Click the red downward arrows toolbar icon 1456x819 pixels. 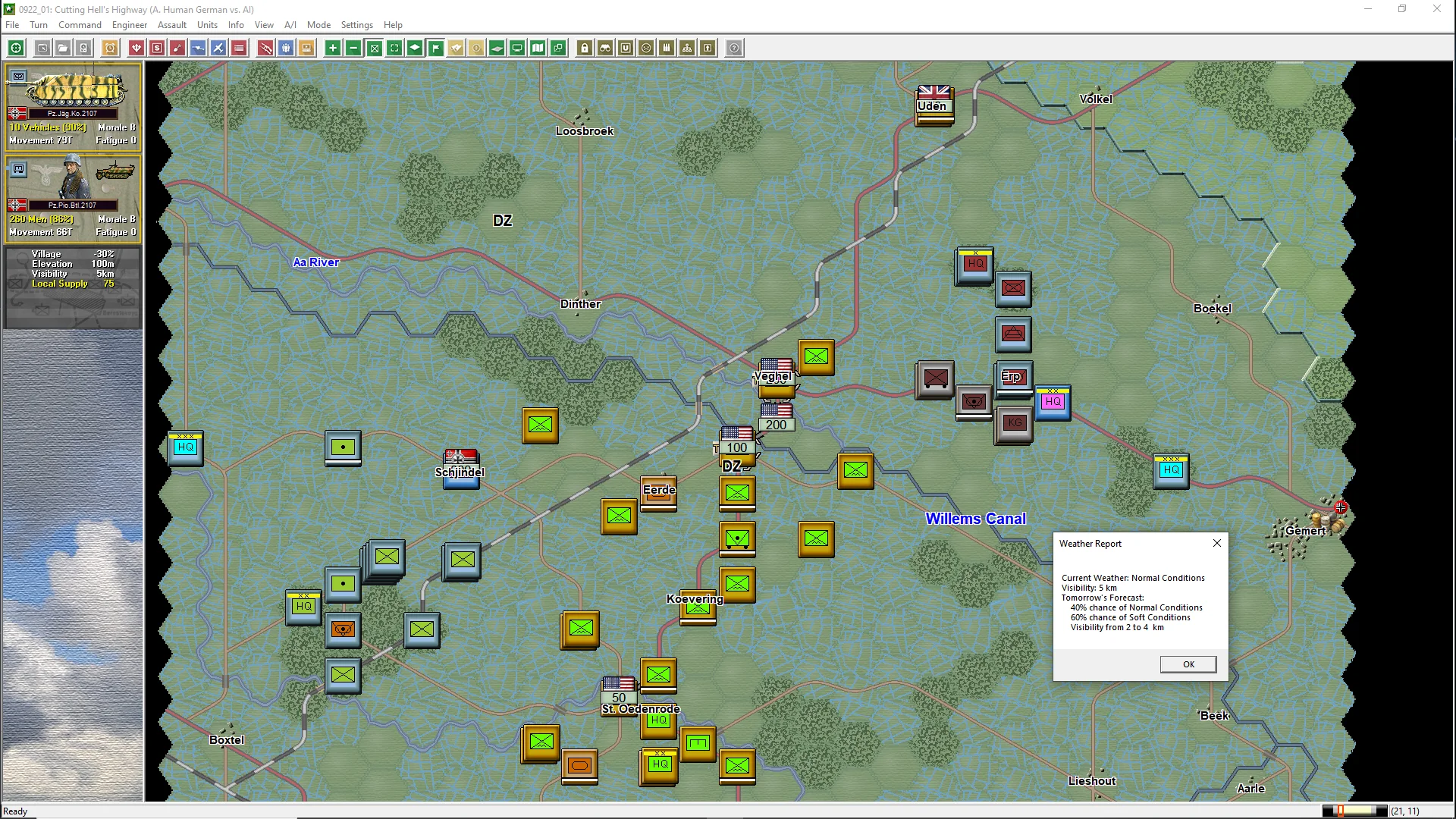pos(136,49)
